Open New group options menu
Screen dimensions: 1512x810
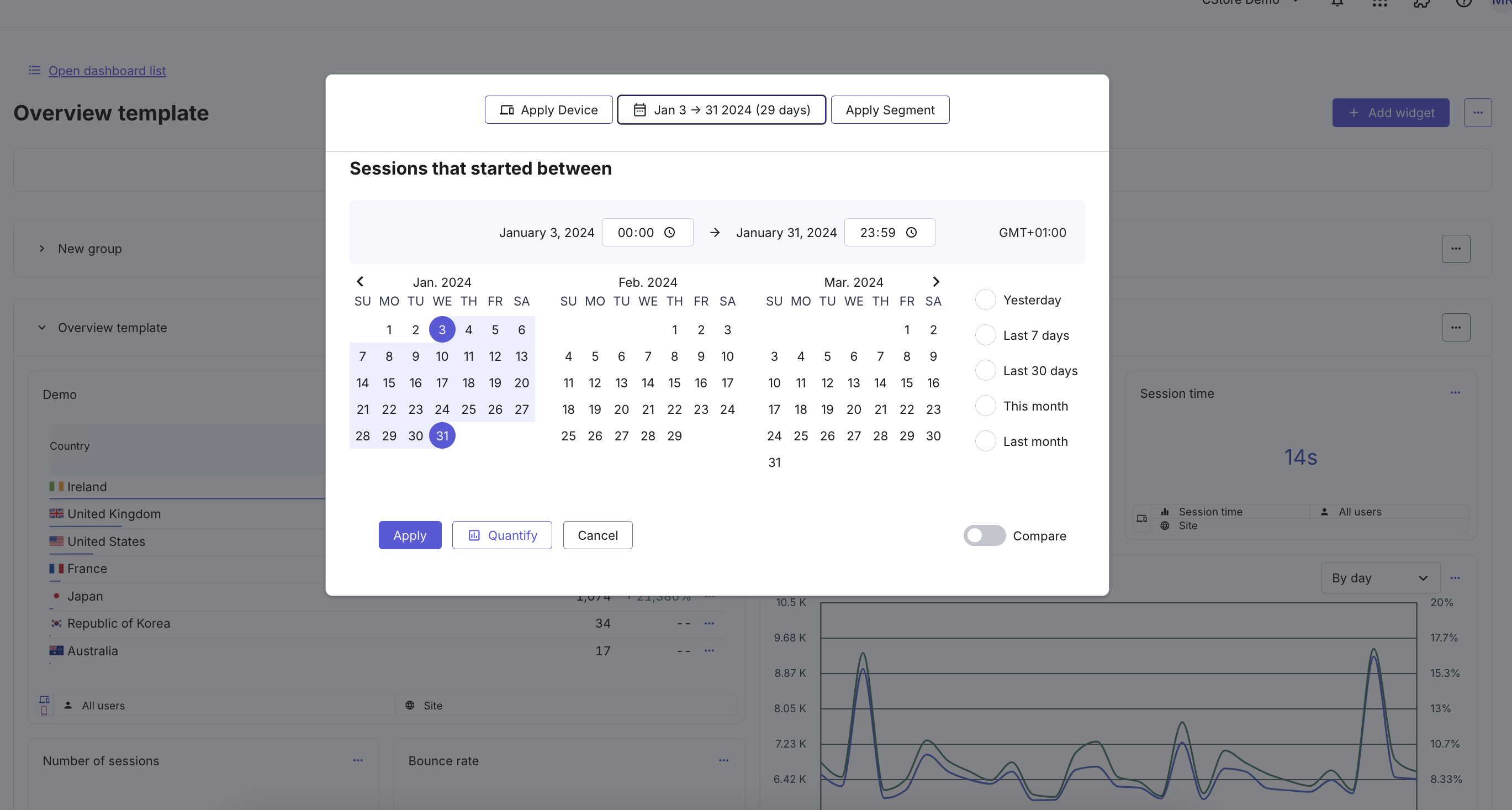click(1456, 249)
